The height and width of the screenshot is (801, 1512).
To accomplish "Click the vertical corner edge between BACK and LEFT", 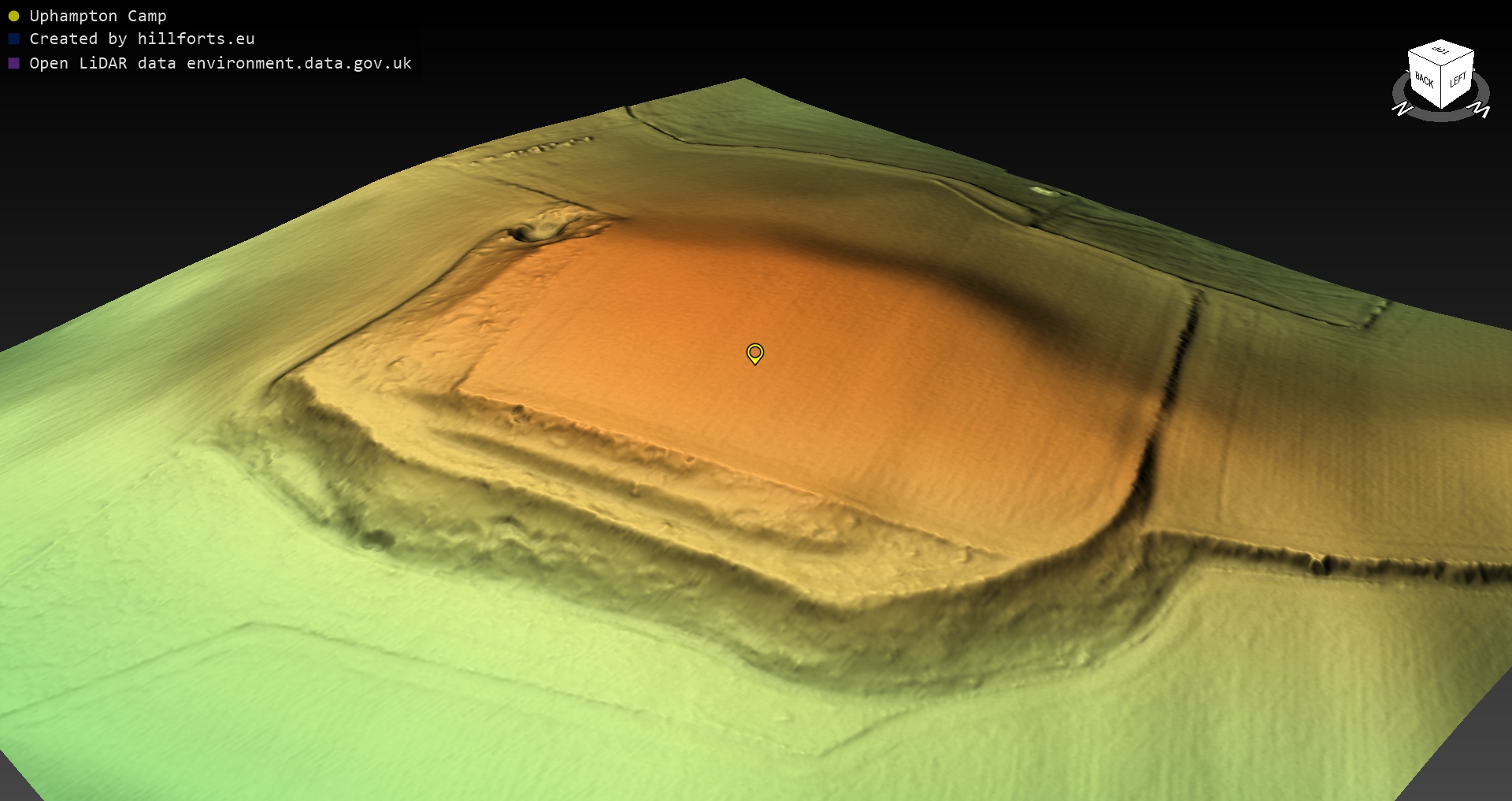I will pos(1442,88).
